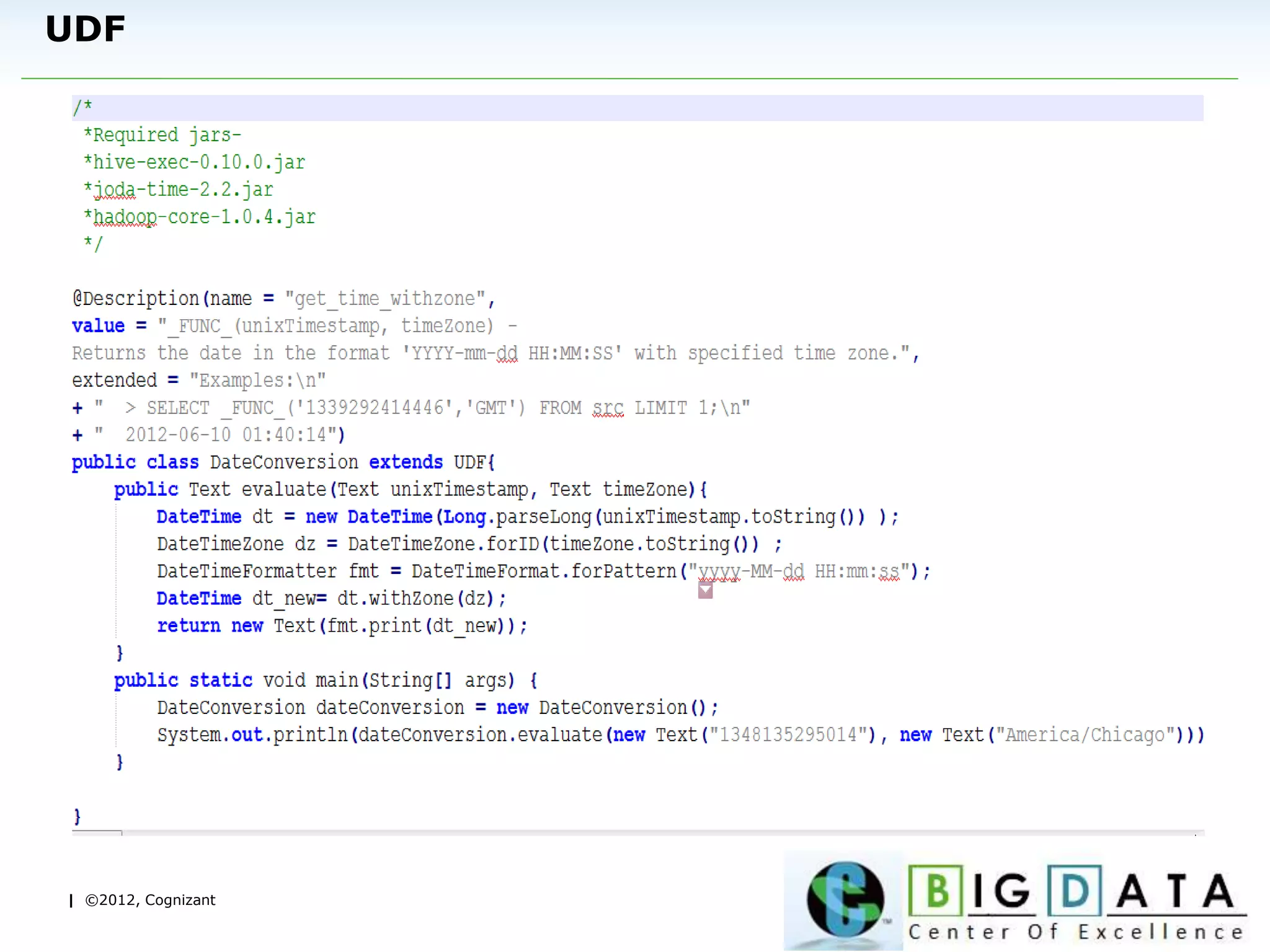Screen dimensions: 1270x952
Task: Click the UDF slide title
Action: pyautogui.click(x=86, y=30)
